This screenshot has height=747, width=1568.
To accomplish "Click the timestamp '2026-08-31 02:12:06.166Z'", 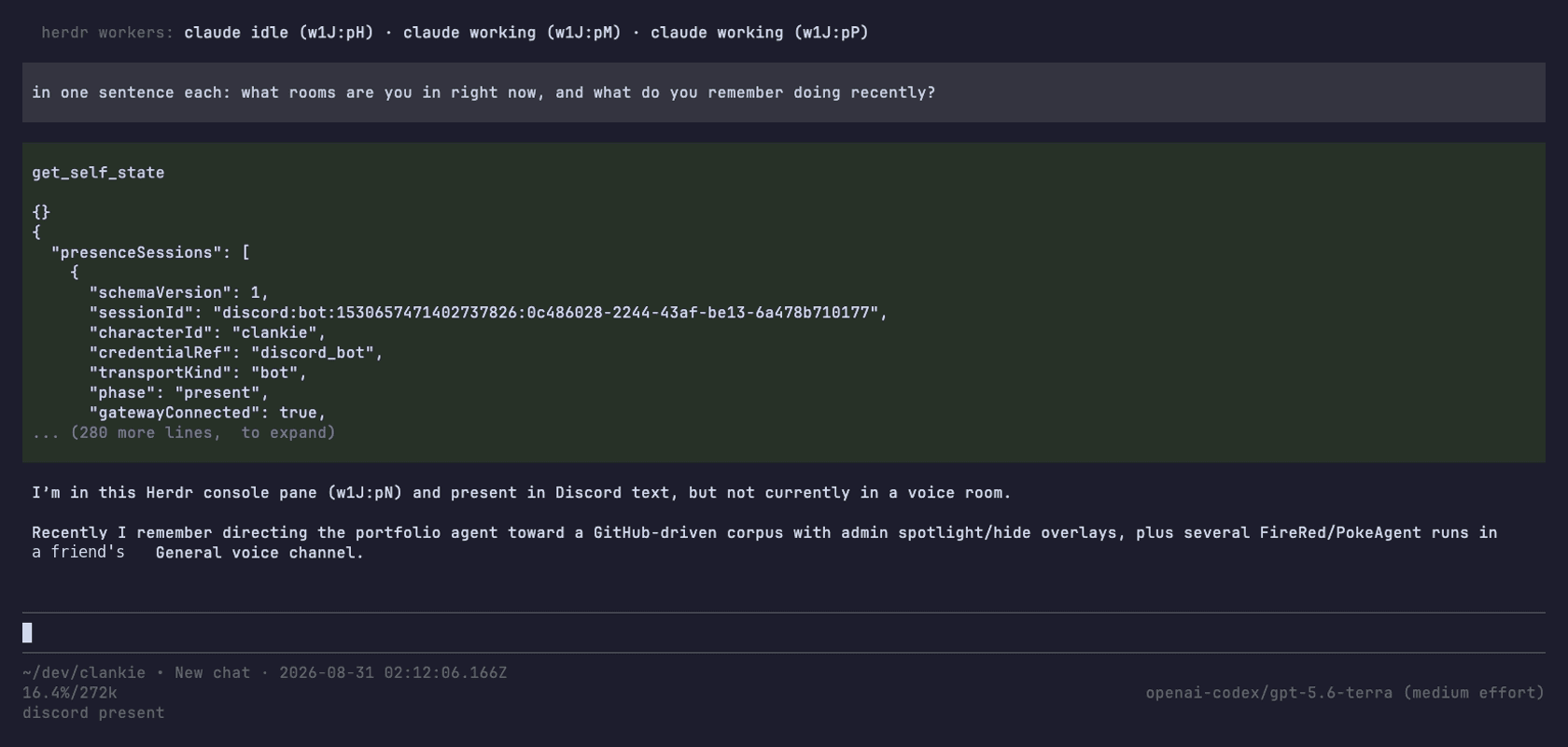I will [393, 673].
